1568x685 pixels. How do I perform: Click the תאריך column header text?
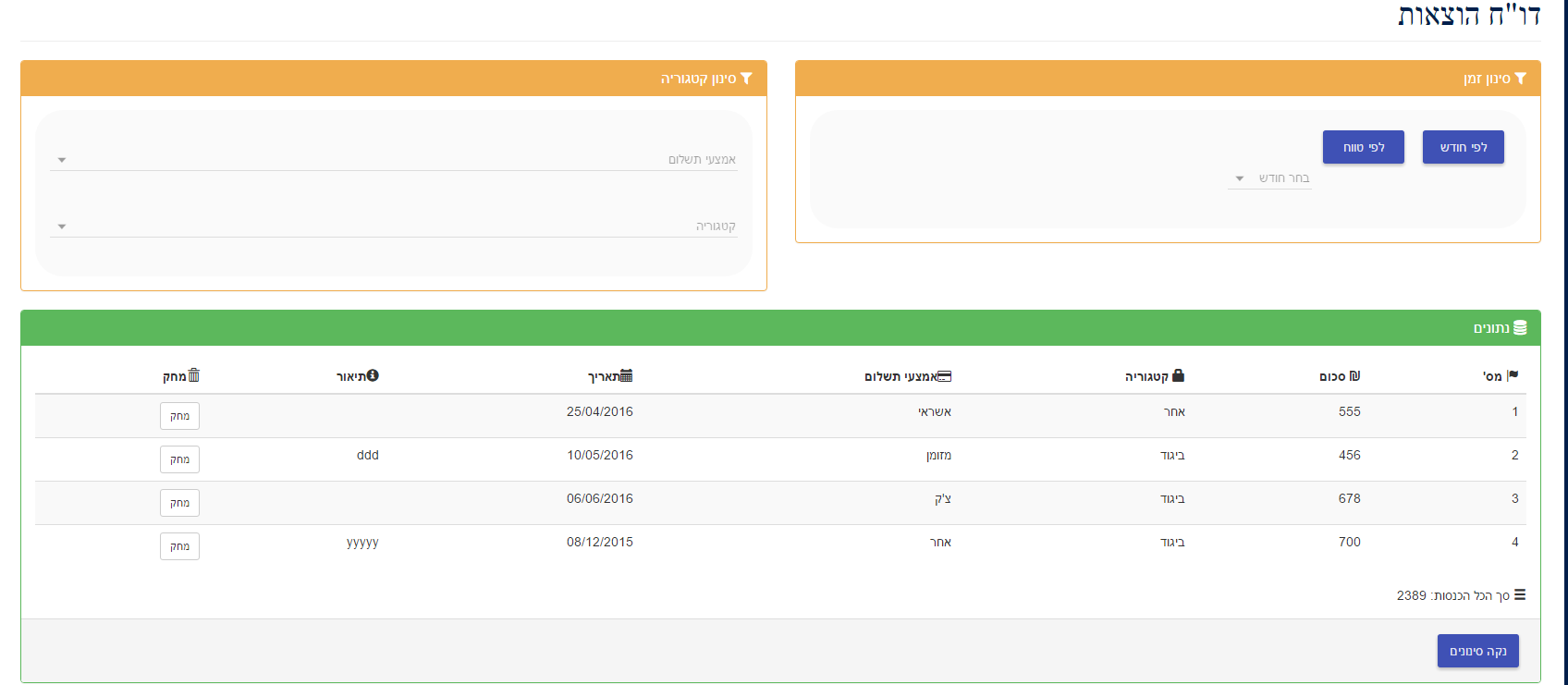coord(604,376)
